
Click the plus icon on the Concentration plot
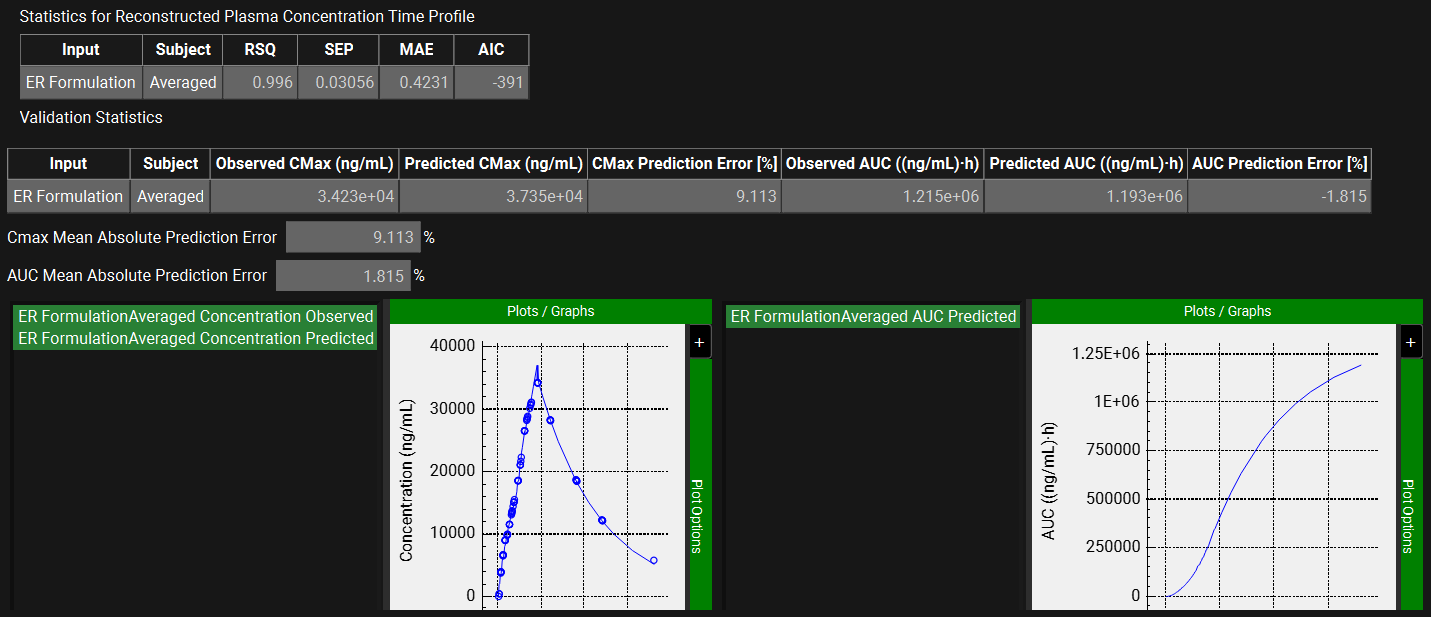[x=699, y=342]
